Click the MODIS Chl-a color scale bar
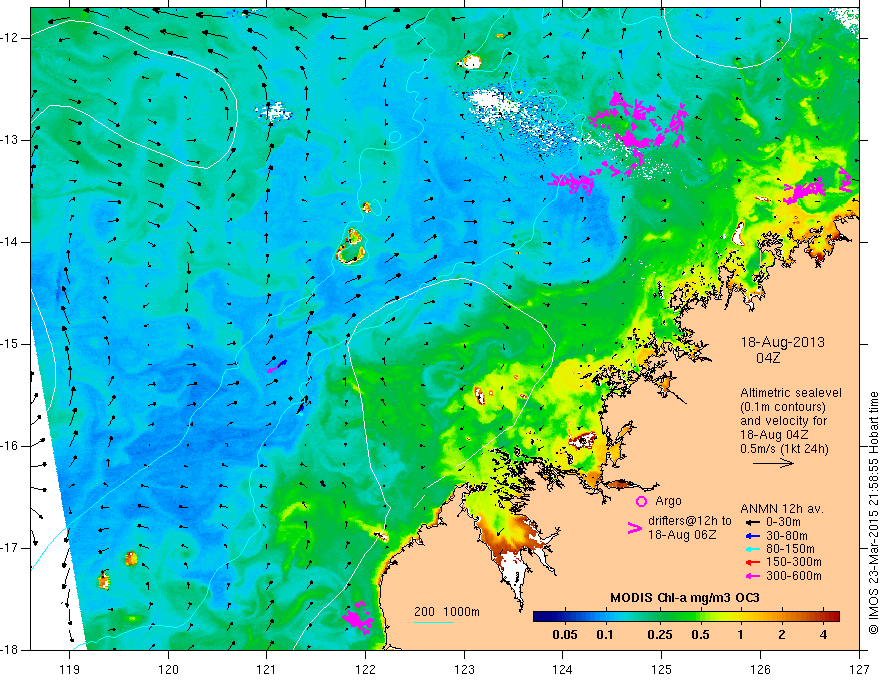880x680 pixels. coord(686,617)
